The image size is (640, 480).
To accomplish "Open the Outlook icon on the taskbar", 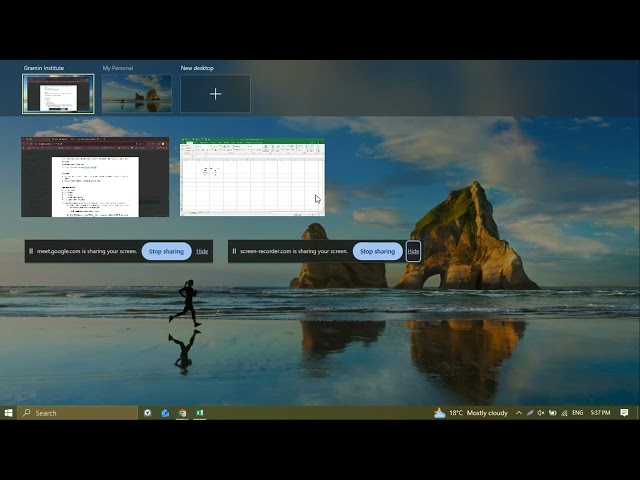I will [165, 413].
